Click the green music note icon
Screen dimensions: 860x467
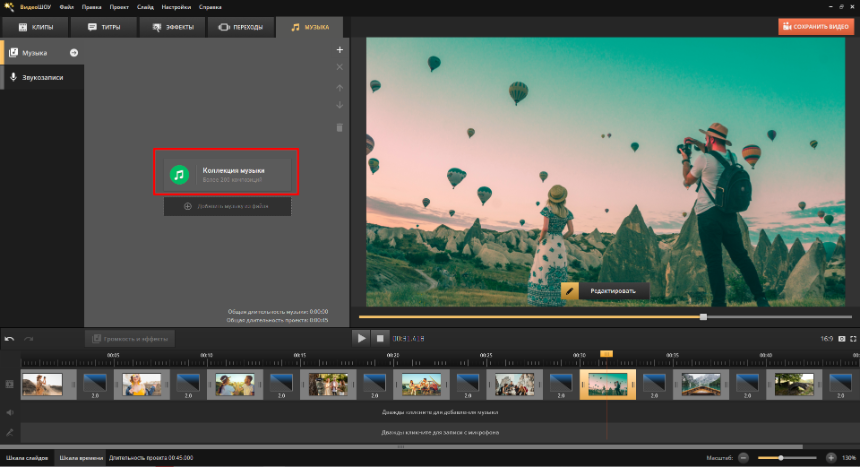[x=179, y=175]
